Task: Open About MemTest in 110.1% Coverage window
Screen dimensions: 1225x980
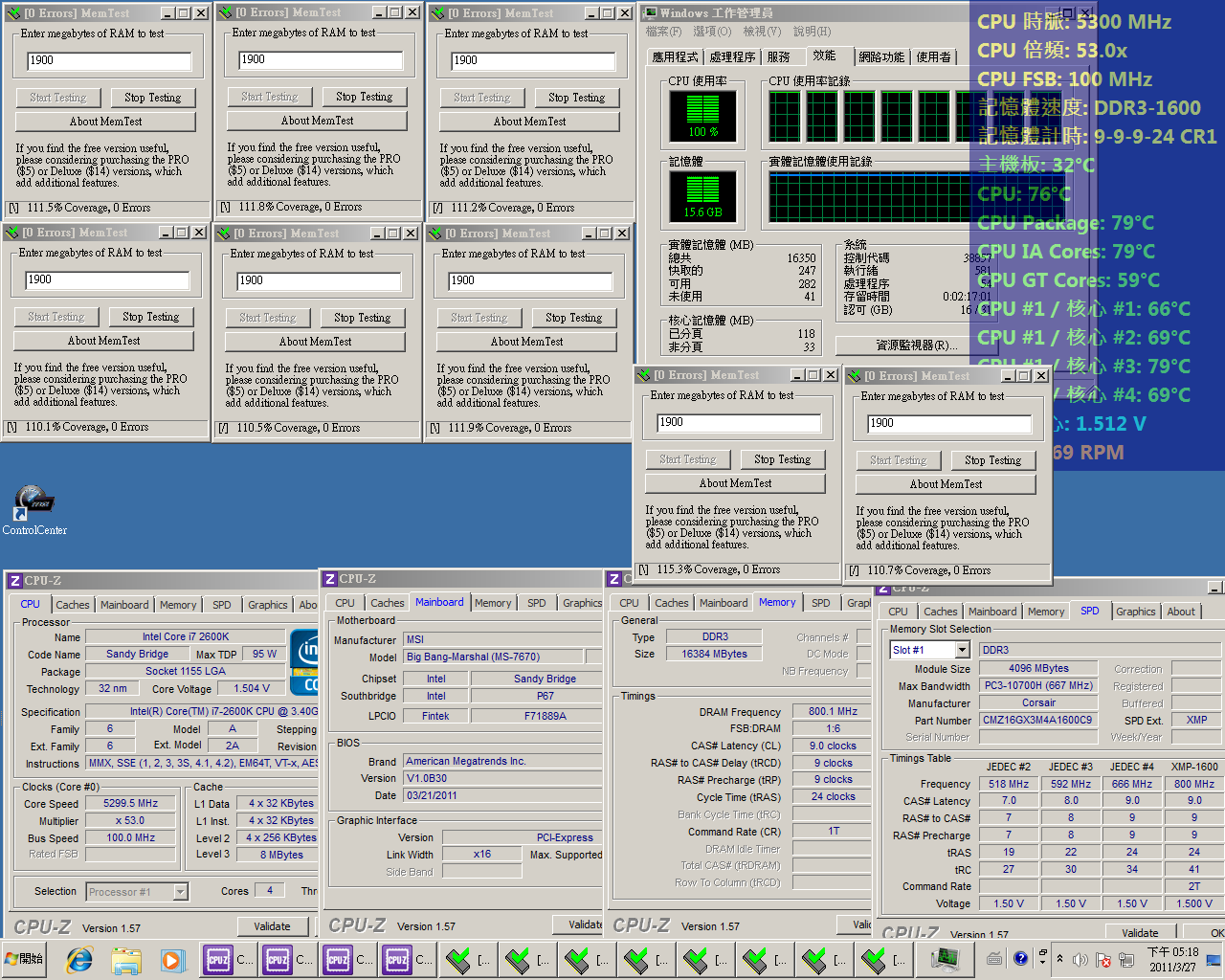Action: pyautogui.click(x=103, y=341)
